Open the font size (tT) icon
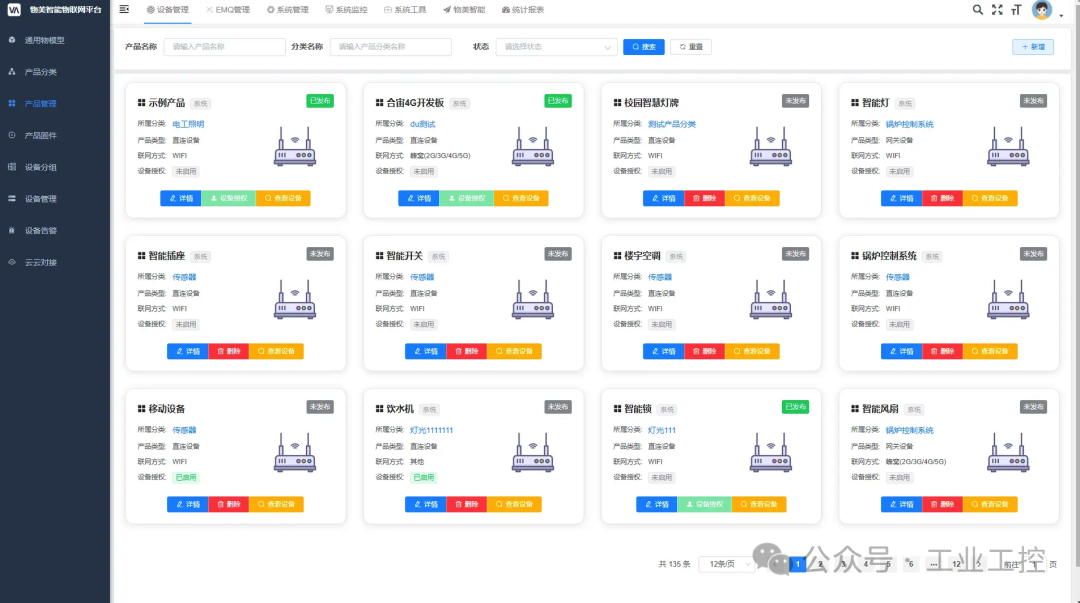Viewport: 1080px width, 603px height. 1015,11
